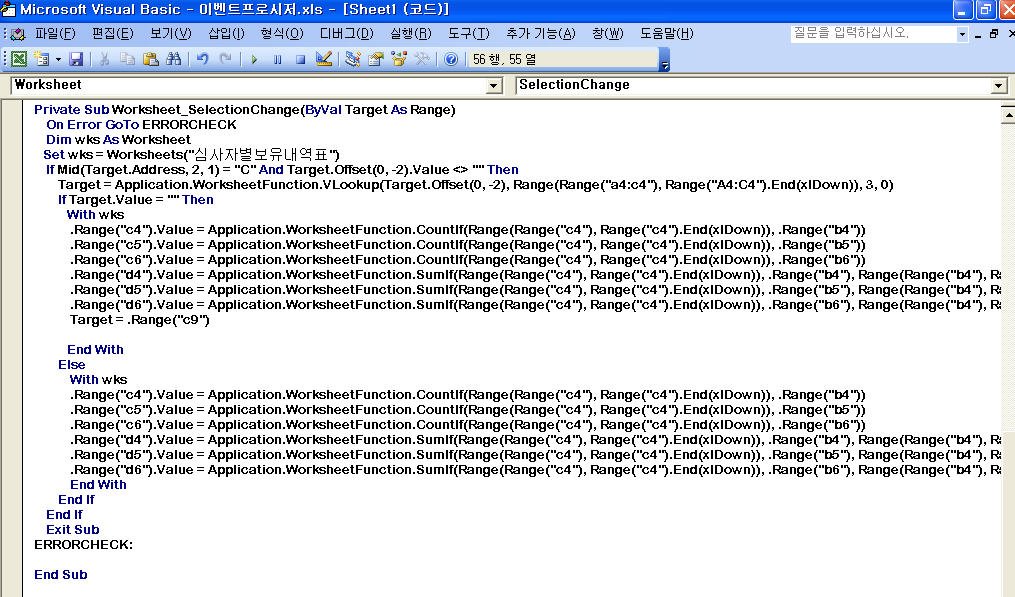
Task: Click the '질문을 입력하십시오' help input box
Action: pos(874,34)
